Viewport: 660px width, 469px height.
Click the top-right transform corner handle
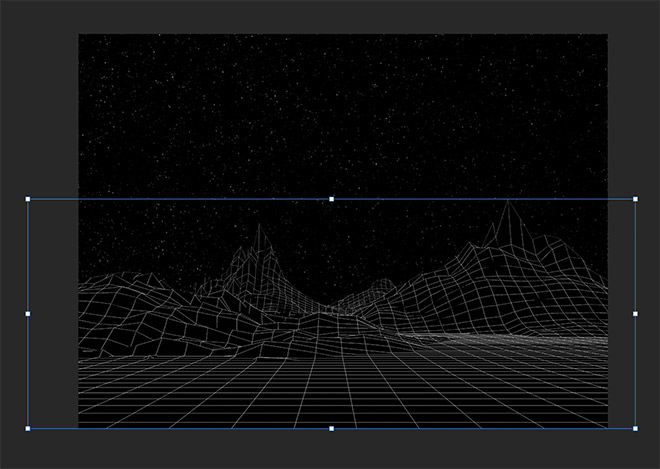coord(636,199)
